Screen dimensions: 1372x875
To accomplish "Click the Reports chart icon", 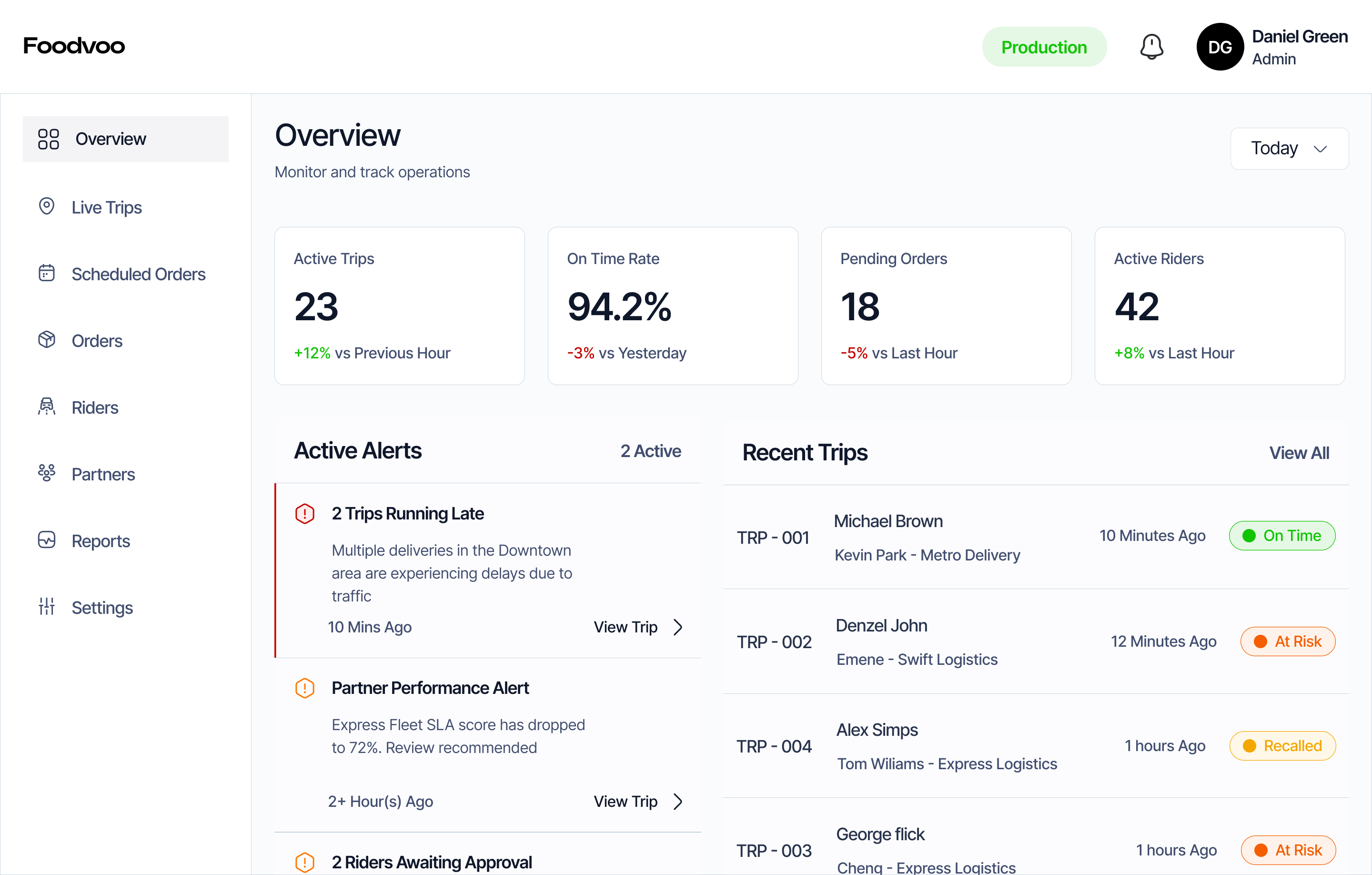I will click(x=47, y=540).
